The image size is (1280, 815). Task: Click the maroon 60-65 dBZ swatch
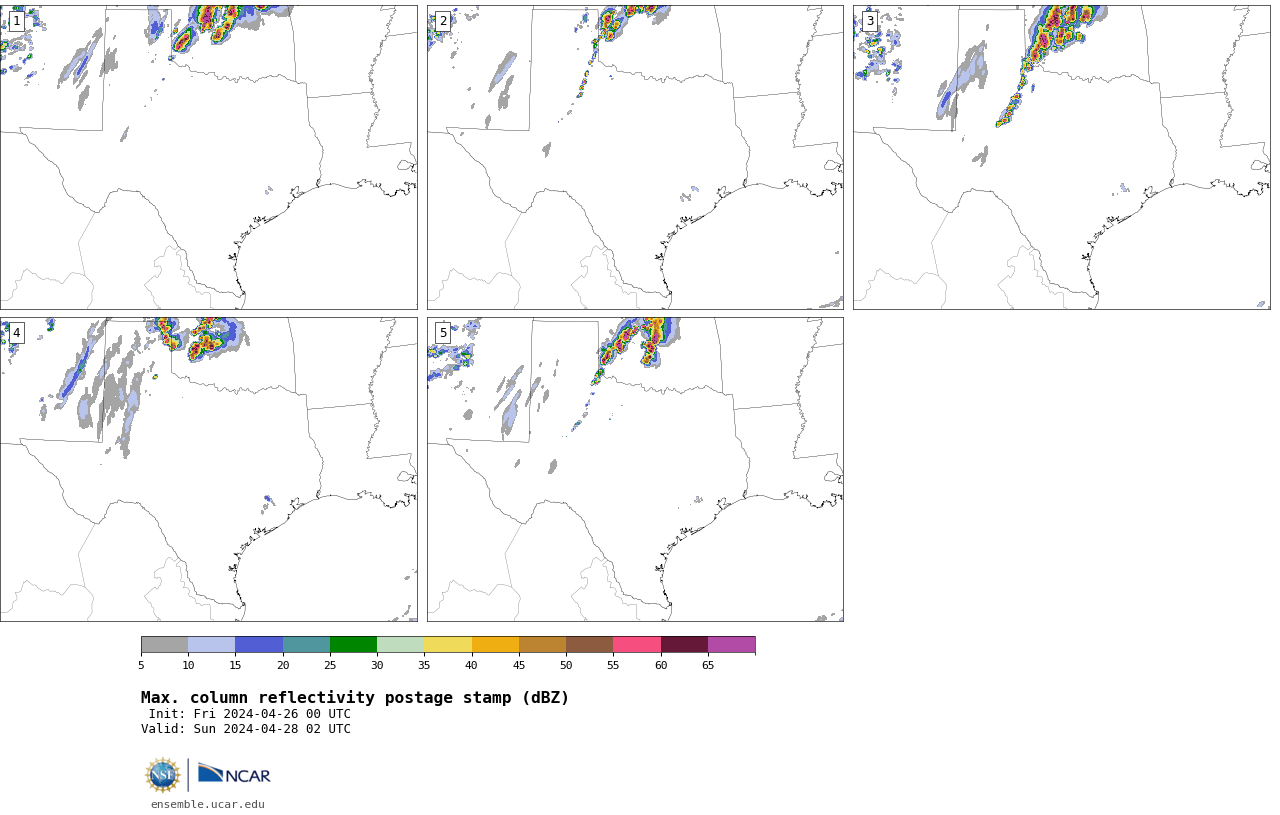pos(684,645)
